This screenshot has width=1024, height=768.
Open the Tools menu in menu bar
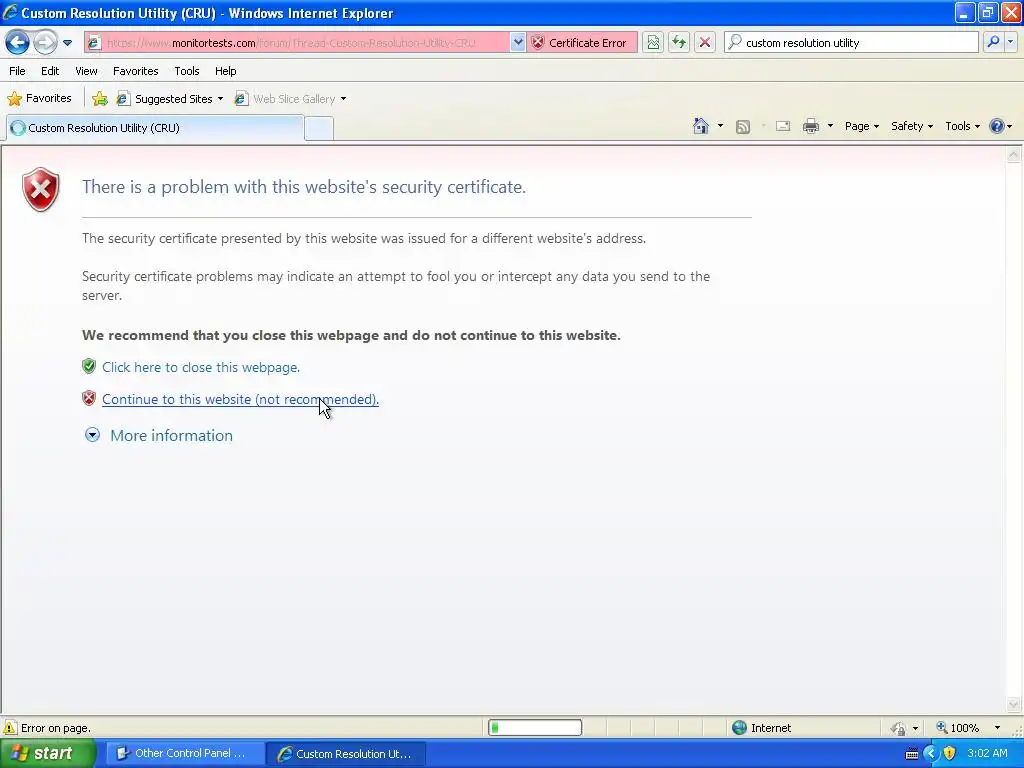[187, 71]
